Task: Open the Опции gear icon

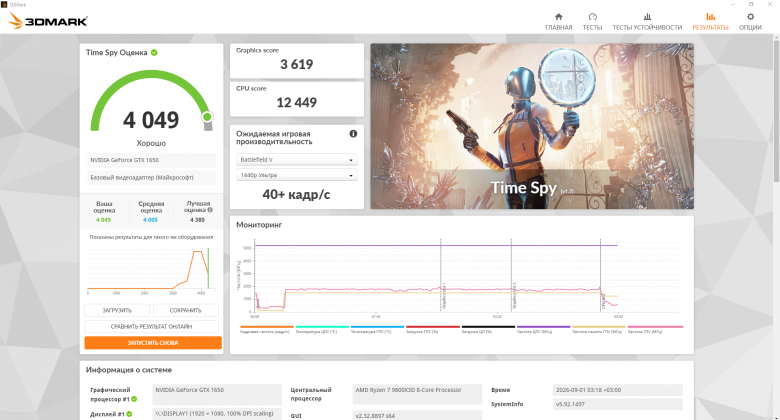Action: point(750,17)
